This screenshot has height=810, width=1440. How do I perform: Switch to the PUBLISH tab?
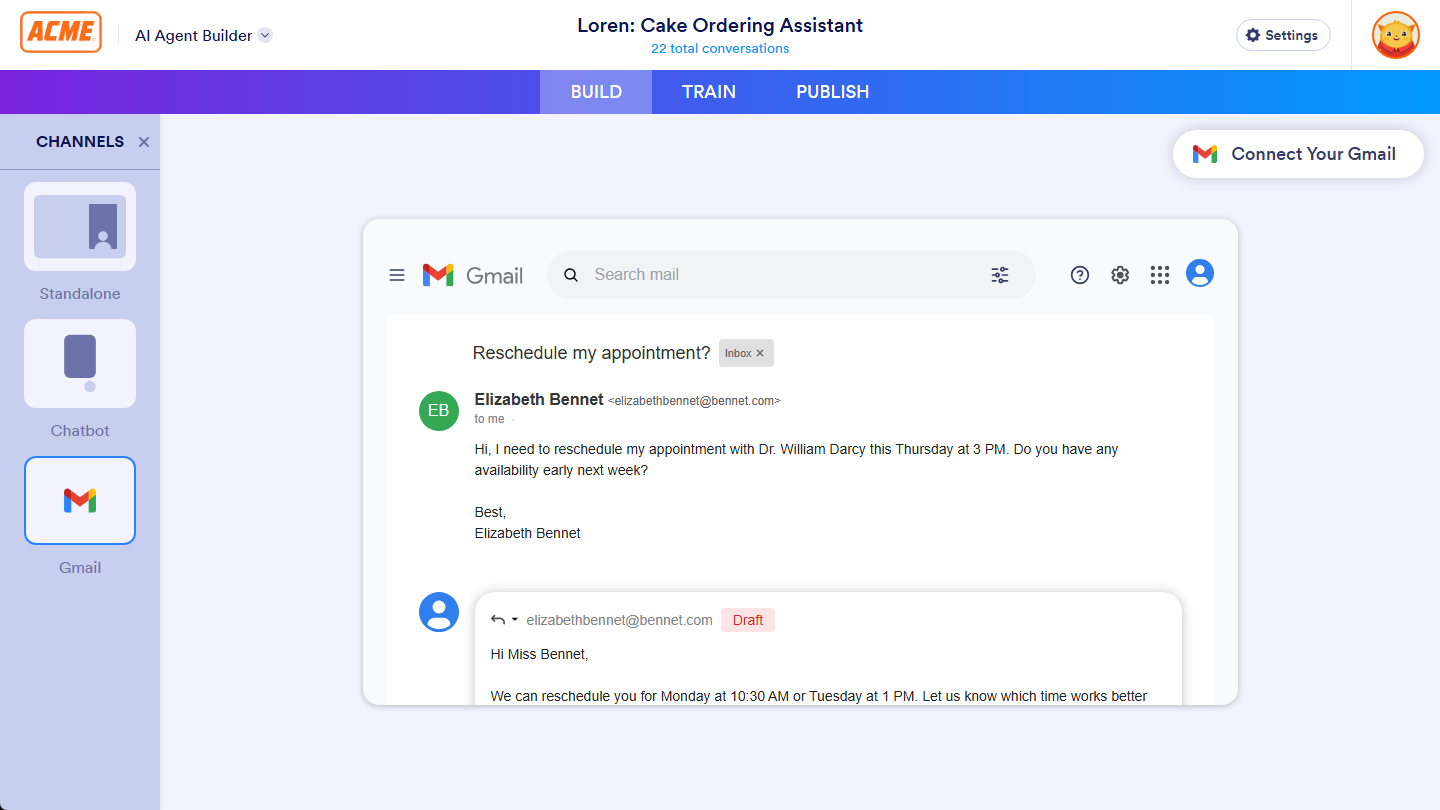click(x=832, y=92)
